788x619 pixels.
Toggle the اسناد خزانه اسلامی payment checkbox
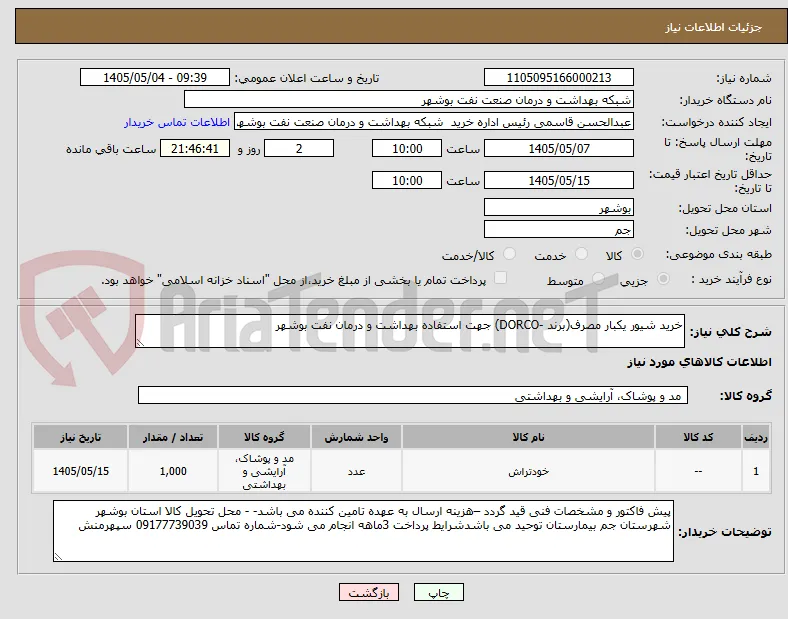click(x=501, y=278)
